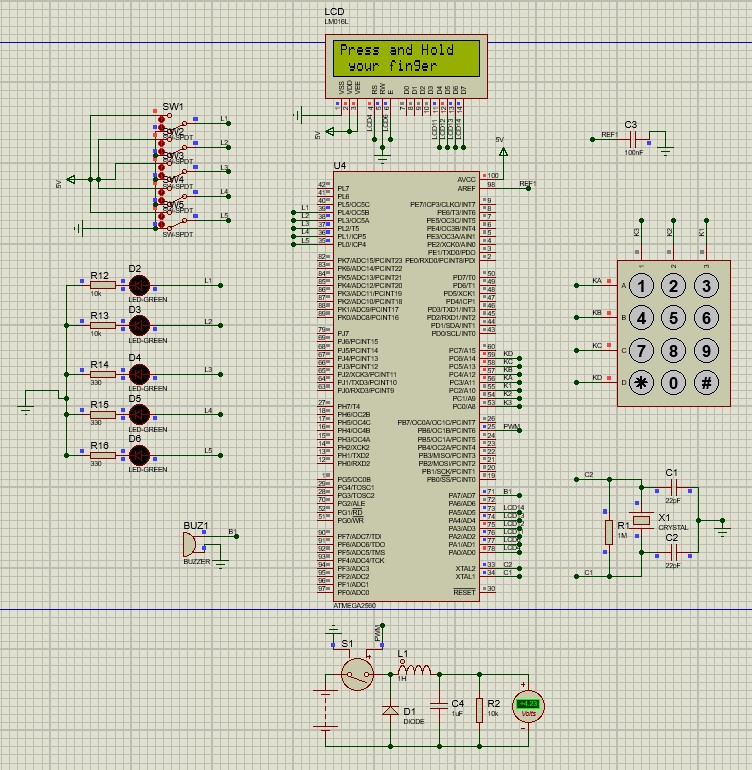Select the D2 green LED
This screenshot has width=752, height=770.
tap(140, 284)
